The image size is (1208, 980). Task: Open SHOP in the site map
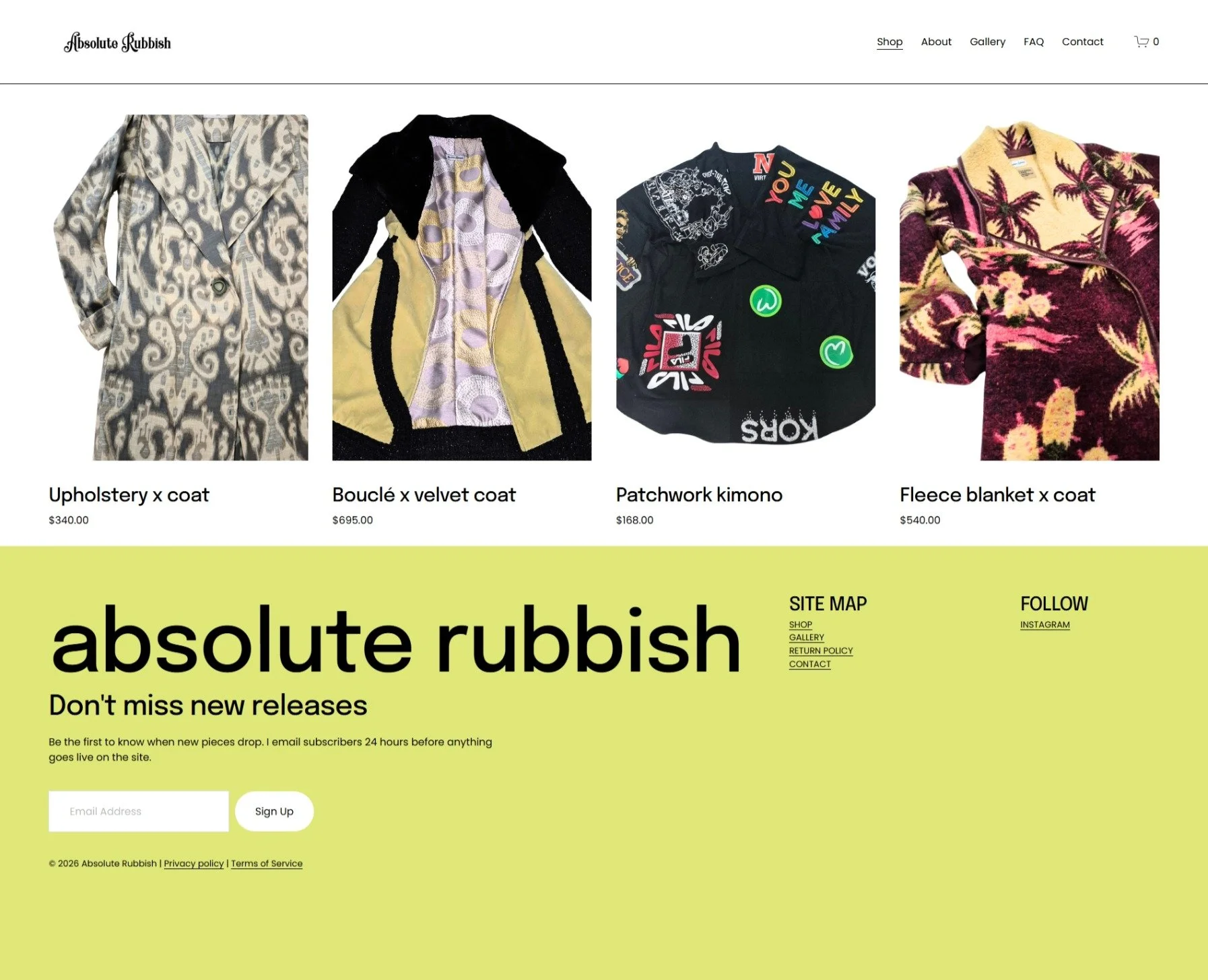(801, 624)
